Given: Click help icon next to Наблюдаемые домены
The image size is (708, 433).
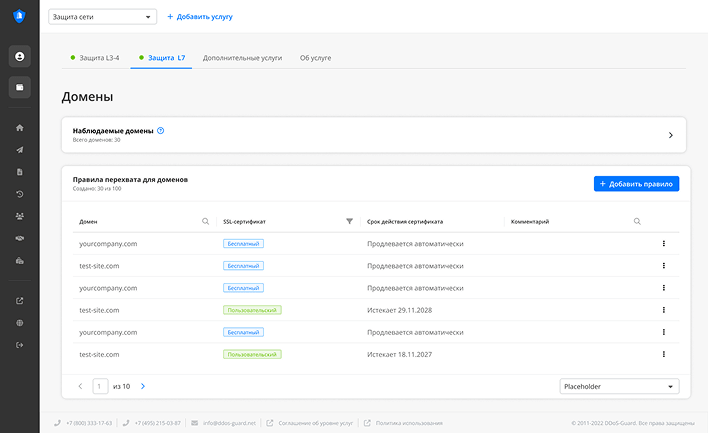Looking at the screenshot, I should click(x=161, y=131).
